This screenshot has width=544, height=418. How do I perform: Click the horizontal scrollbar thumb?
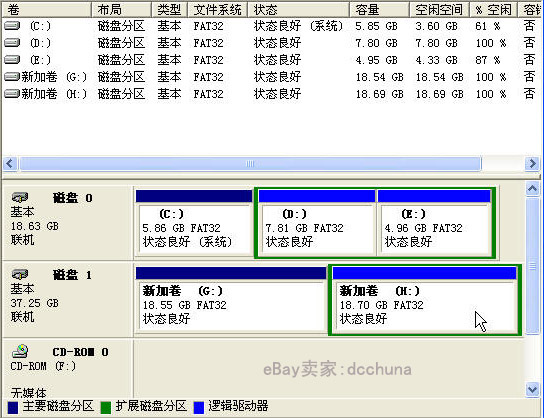tap(250, 163)
